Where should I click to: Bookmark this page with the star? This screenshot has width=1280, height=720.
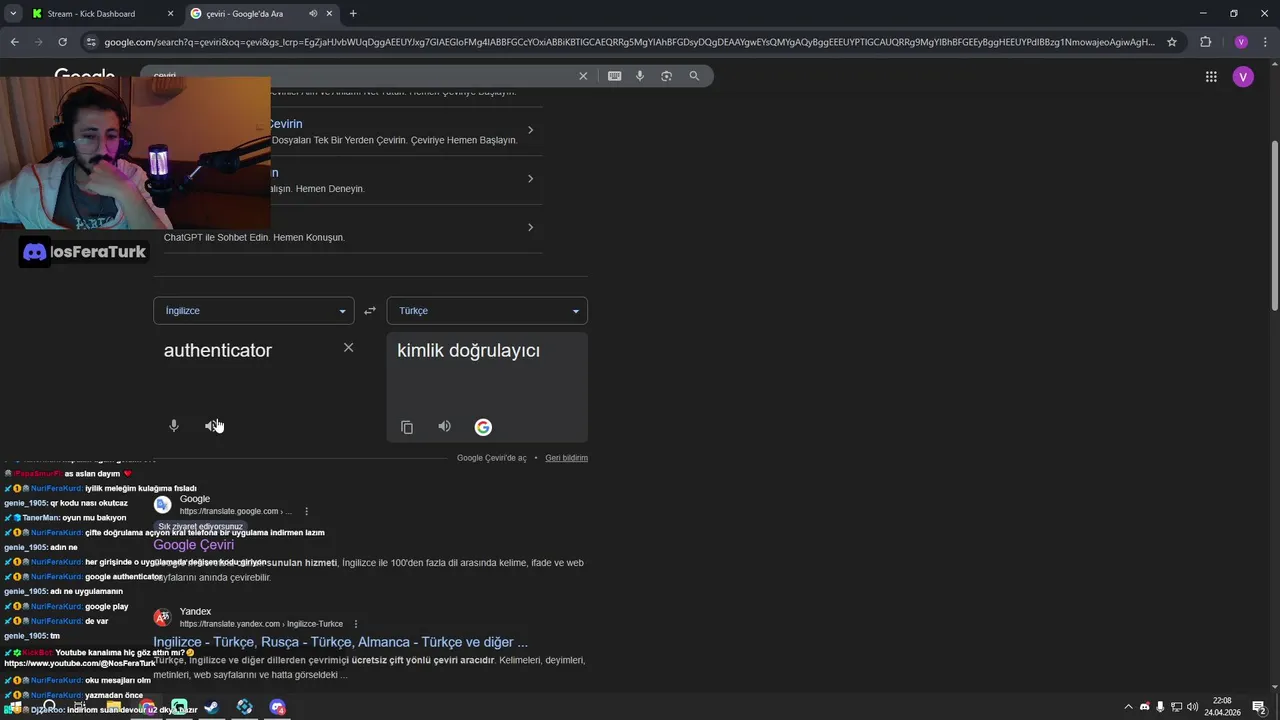pos(1172,42)
